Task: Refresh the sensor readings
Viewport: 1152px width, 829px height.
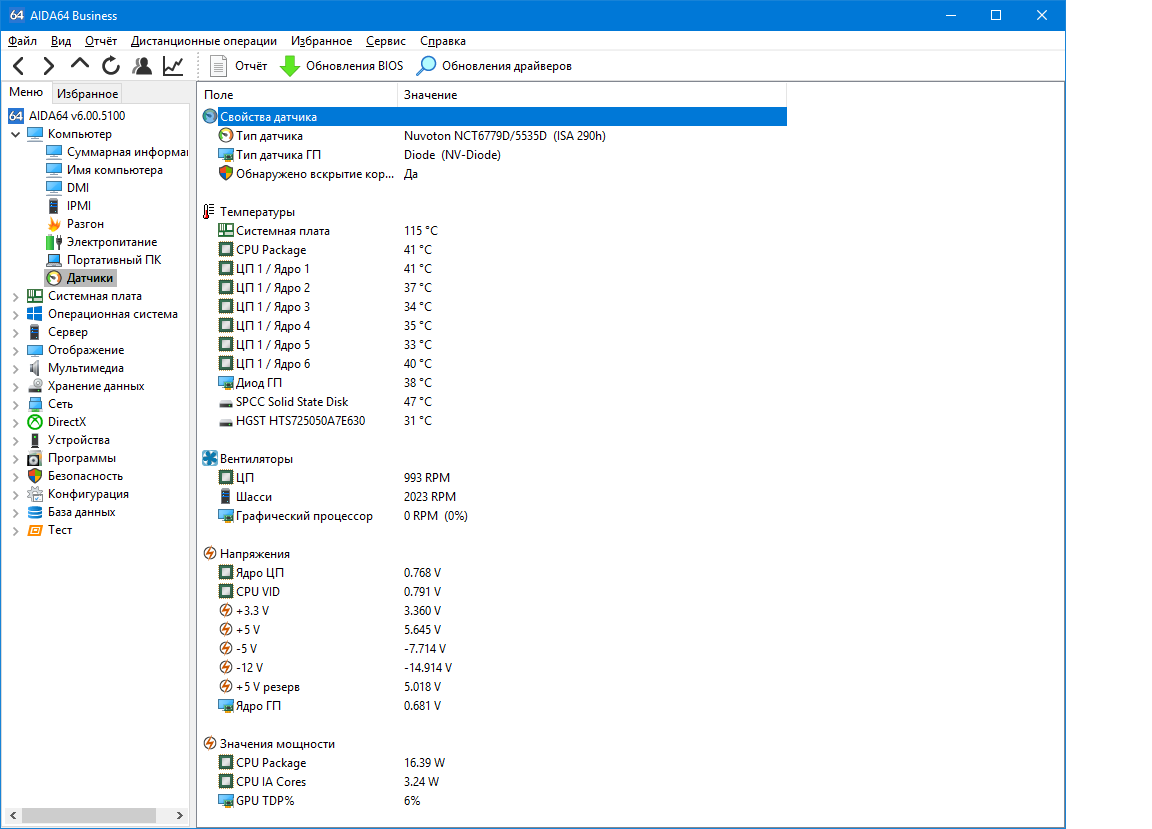Action: [x=111, y=66]
